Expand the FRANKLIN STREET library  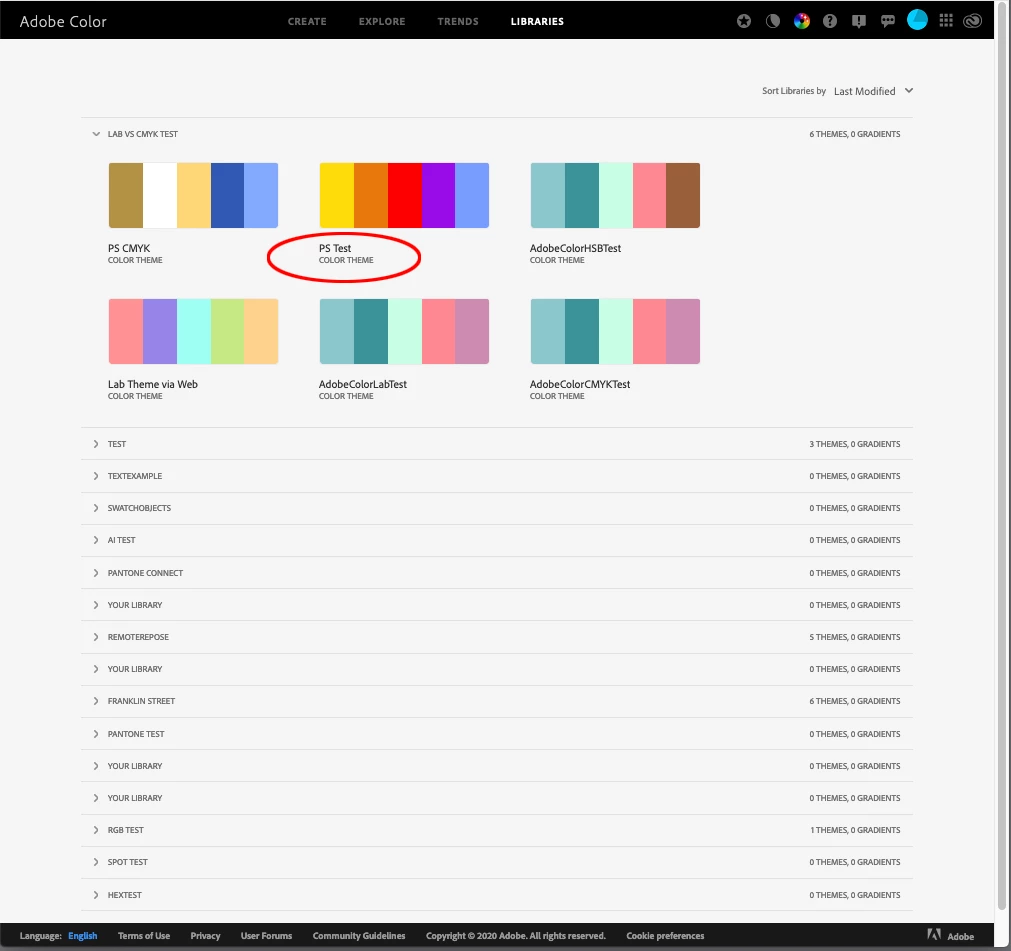click(x=96, y=701)
